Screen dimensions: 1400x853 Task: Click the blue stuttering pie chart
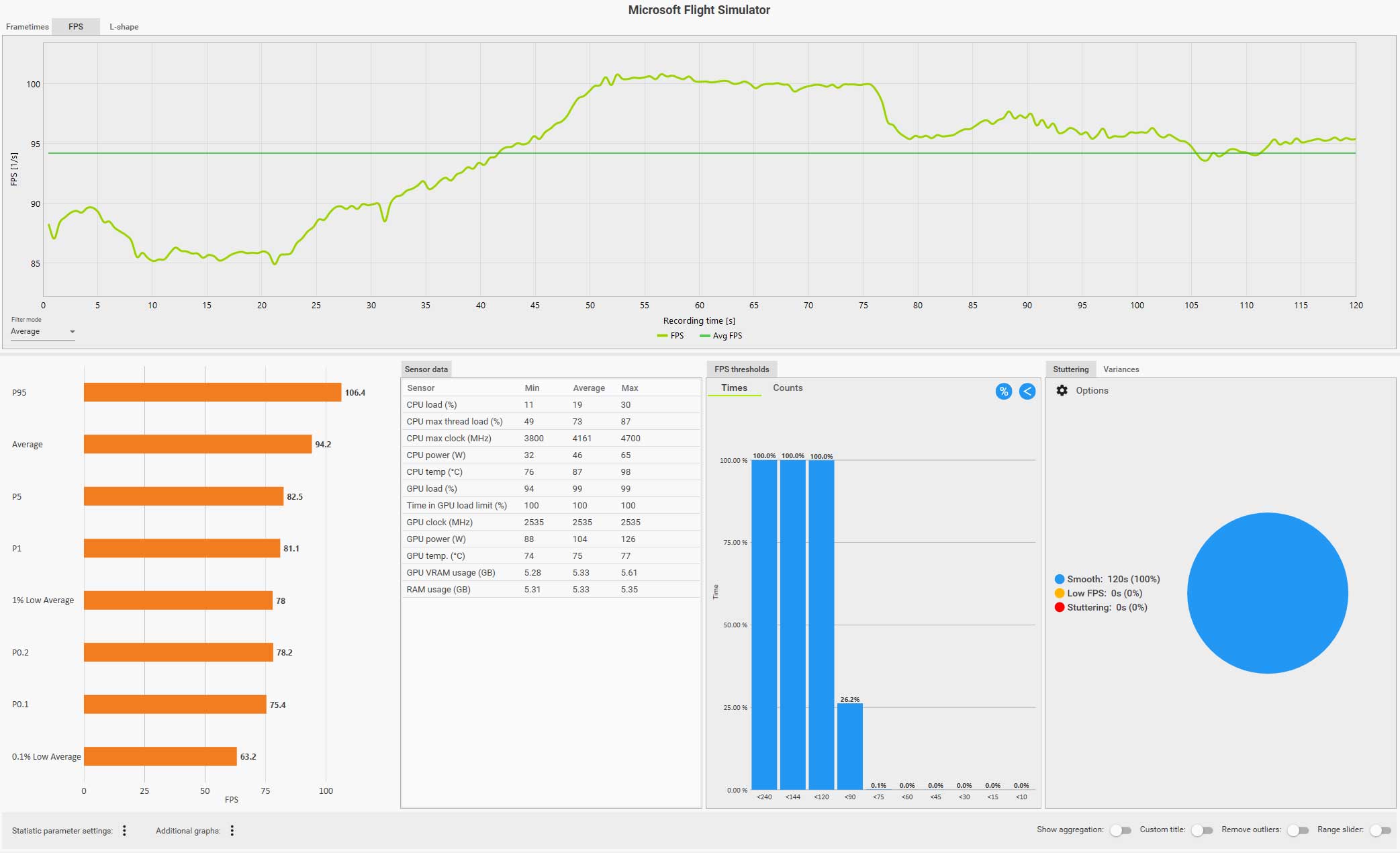[1267, 593]
